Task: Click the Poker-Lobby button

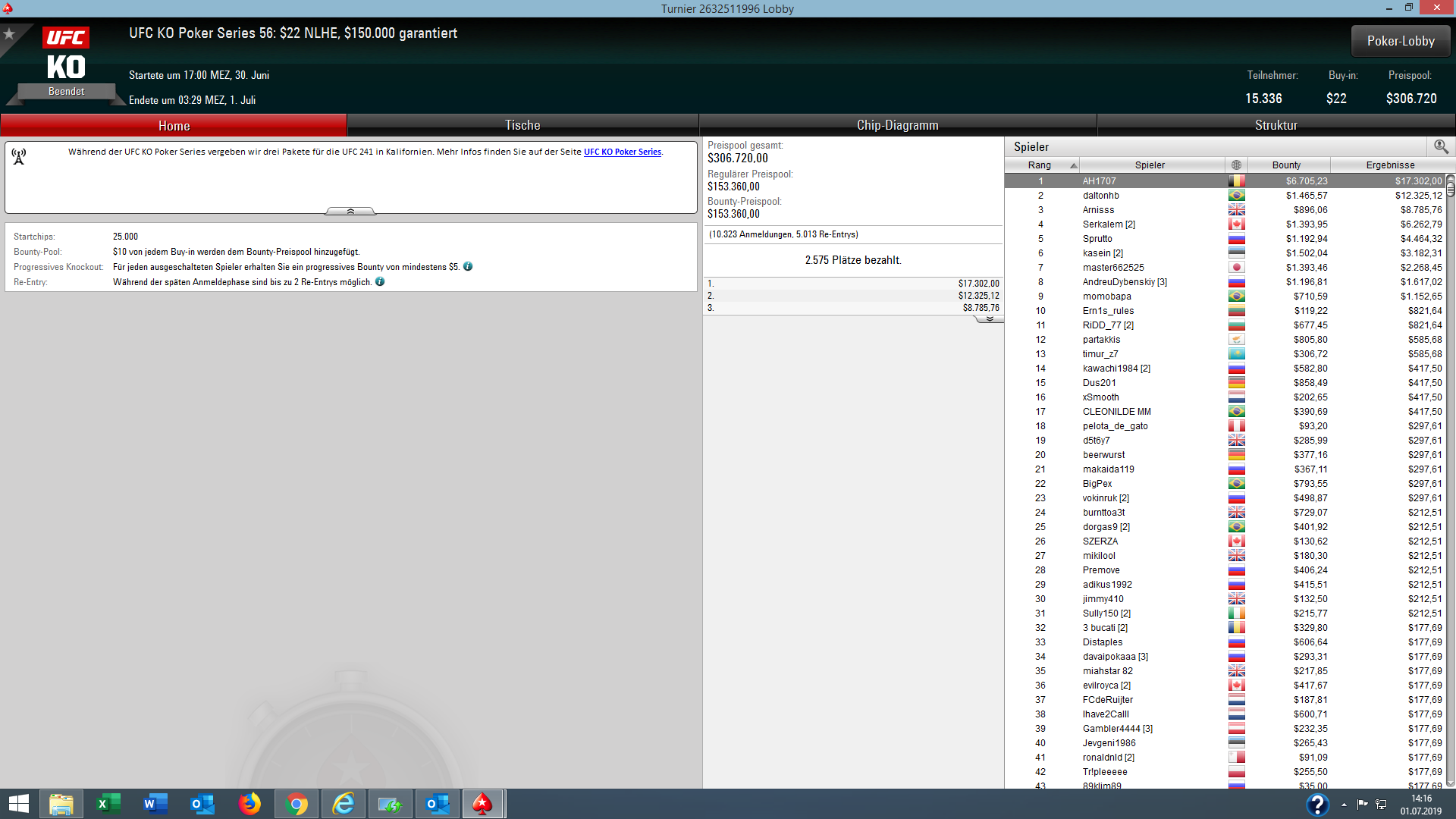Action: coord(1400,41)
